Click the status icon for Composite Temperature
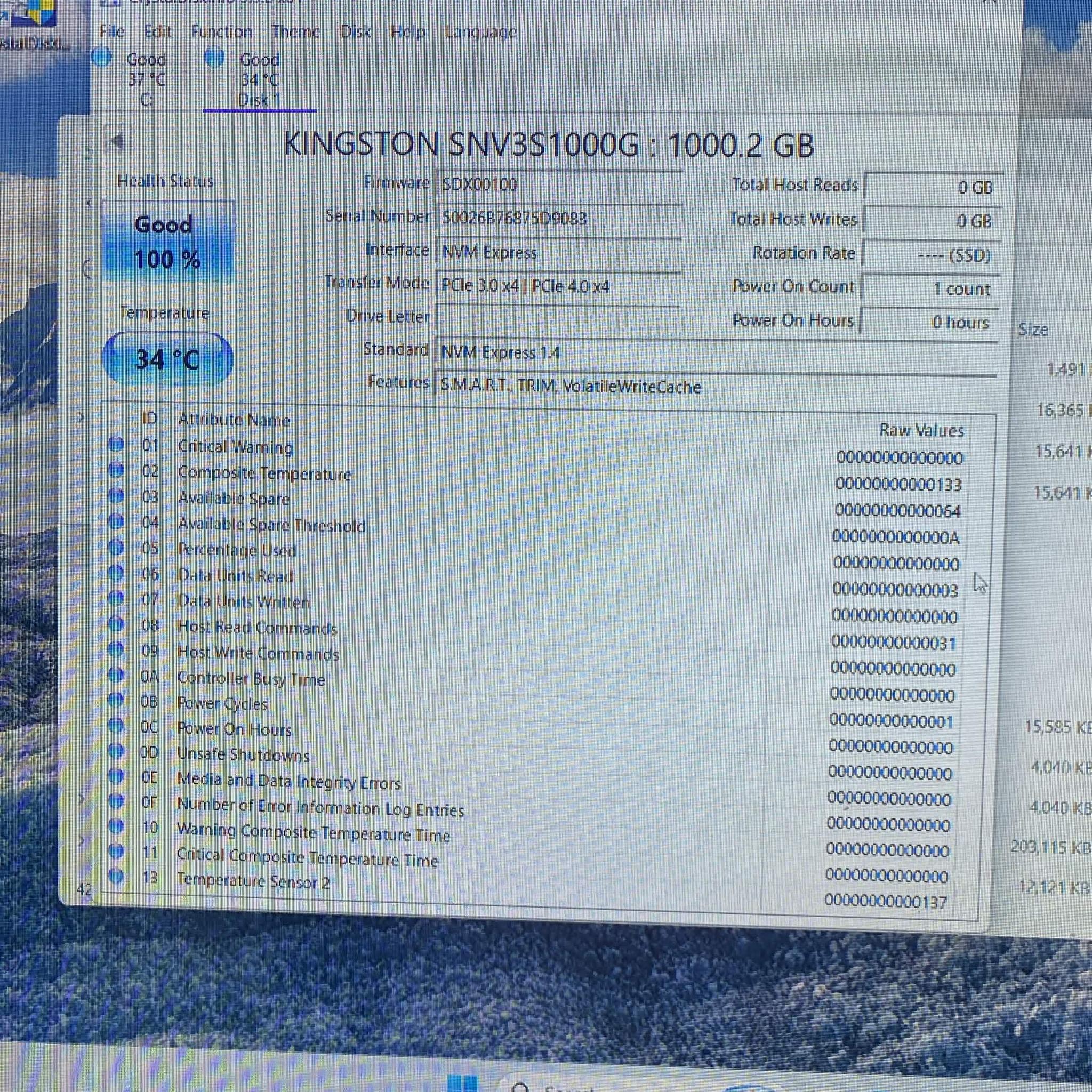Image resolution: width=1092 pixels, height=1092 pixels. pyautogui.click(x=116, y=470)
